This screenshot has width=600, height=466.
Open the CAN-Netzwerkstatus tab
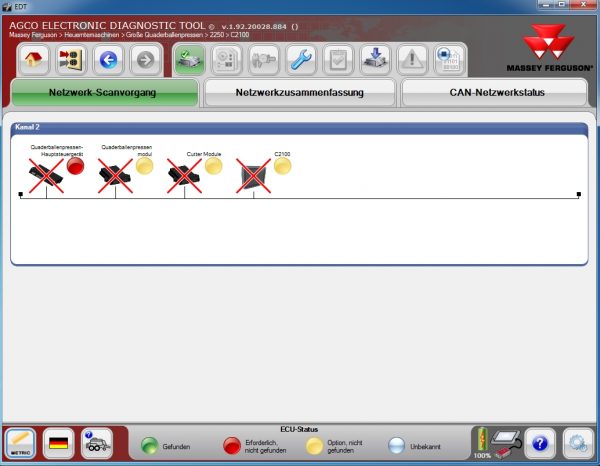[x=496, y=93]
